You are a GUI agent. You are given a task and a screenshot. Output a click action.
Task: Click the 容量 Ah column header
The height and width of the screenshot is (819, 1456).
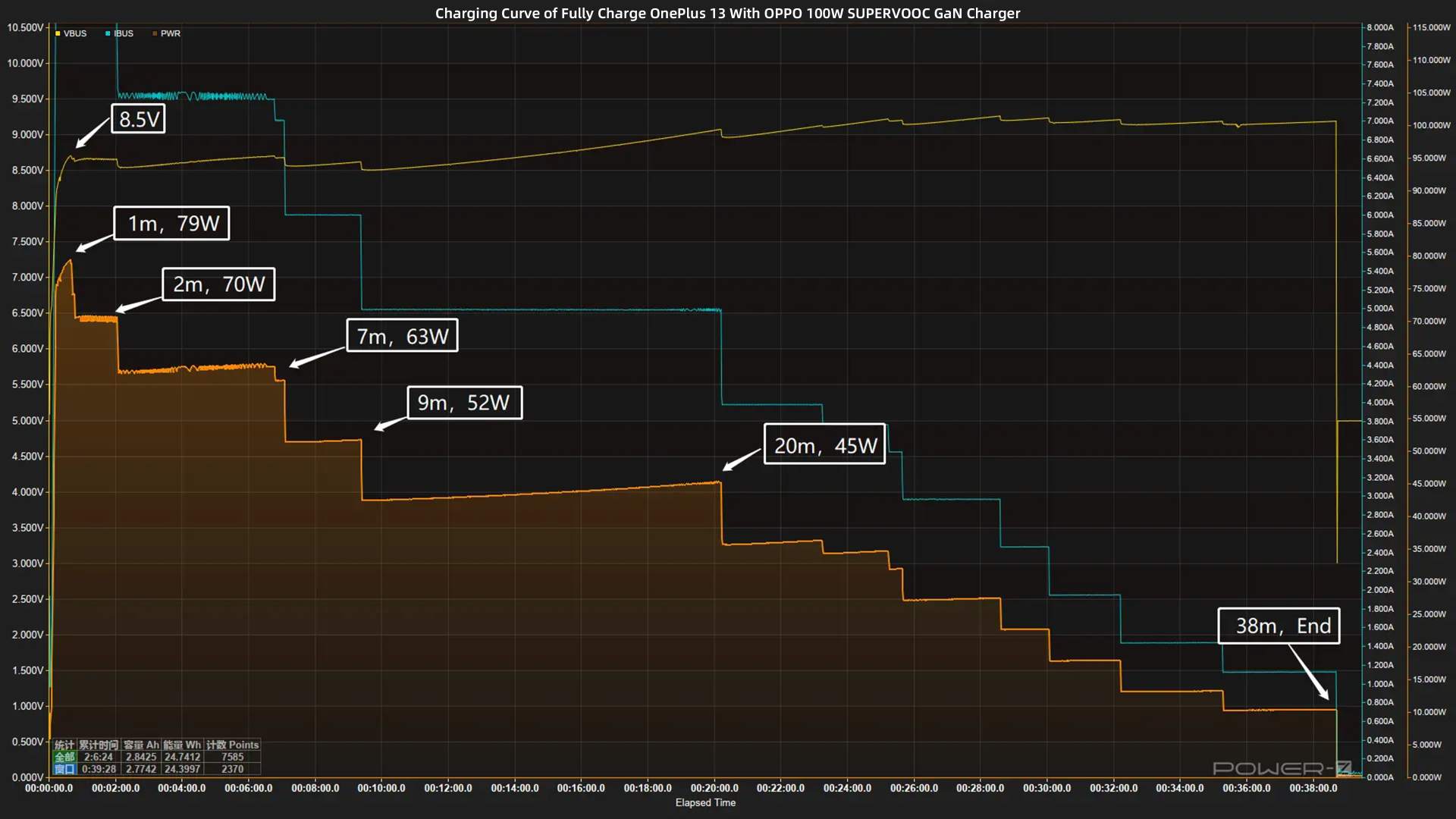141,745
